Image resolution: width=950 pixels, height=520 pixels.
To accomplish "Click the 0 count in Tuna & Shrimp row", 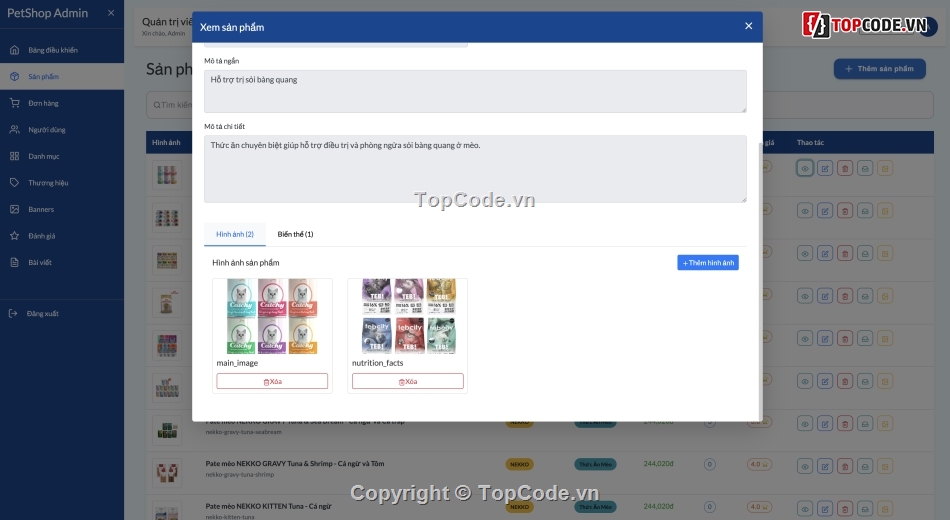I will click(x=709, y=464).
